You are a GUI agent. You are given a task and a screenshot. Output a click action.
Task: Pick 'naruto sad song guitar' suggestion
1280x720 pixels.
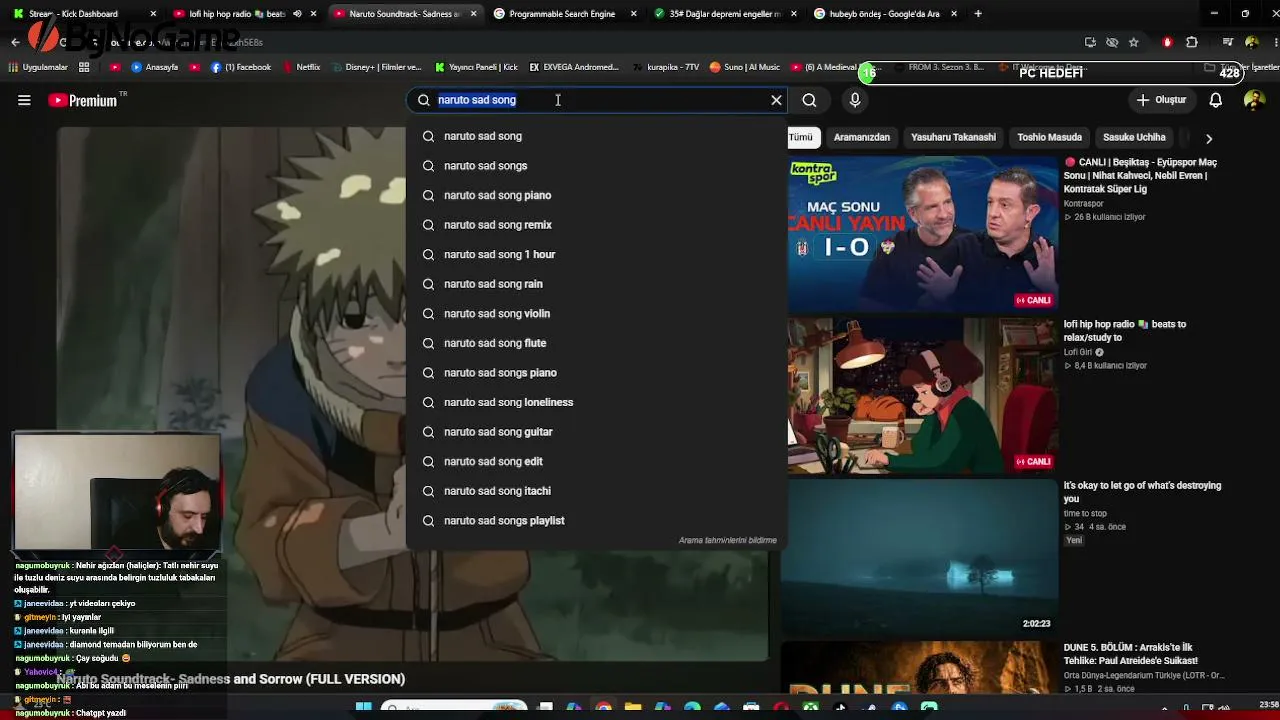(x=596, y=432)
